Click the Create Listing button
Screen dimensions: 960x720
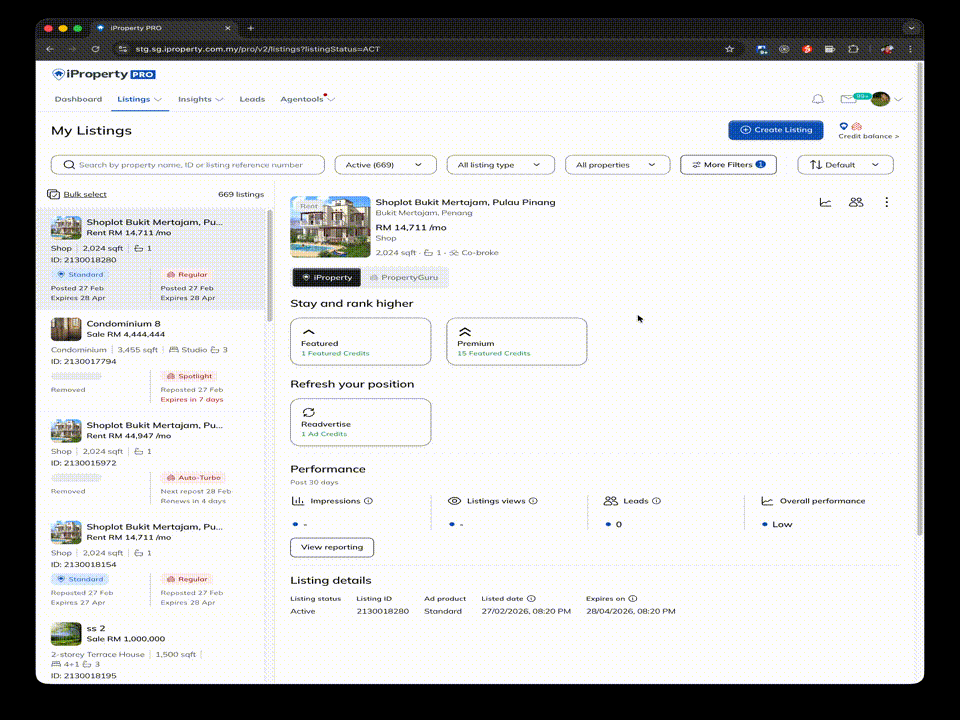[776, 130]
